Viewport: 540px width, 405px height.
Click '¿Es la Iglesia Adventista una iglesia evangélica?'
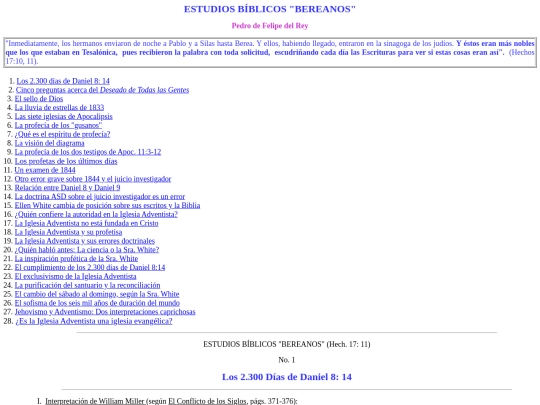(94, 321)
